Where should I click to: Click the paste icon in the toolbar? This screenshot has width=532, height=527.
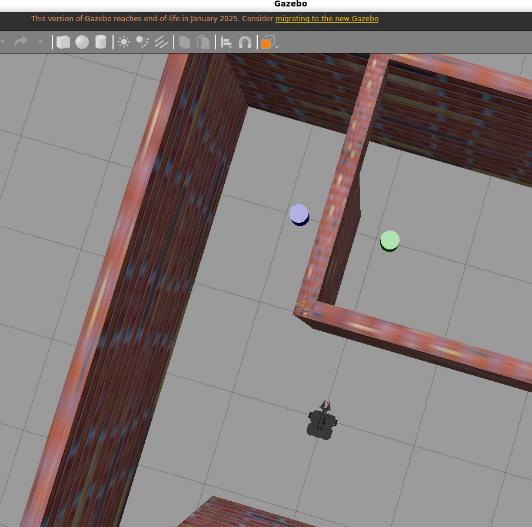(203, 42)
